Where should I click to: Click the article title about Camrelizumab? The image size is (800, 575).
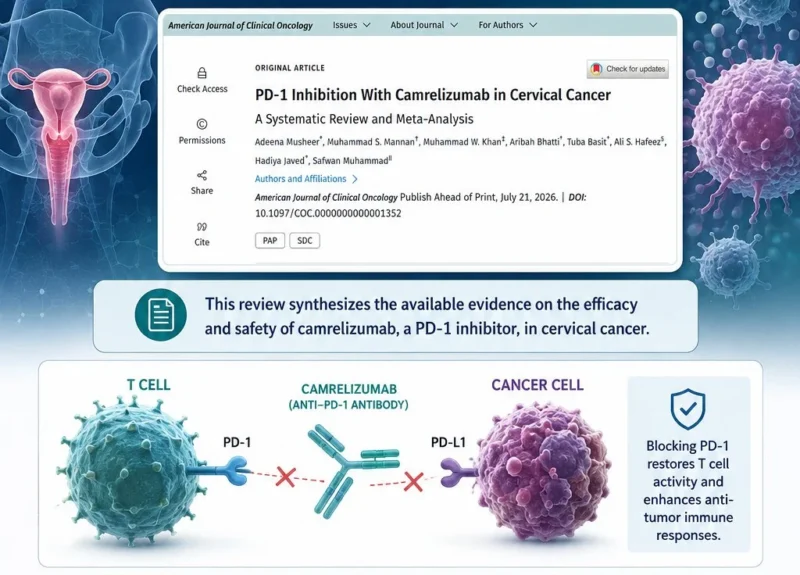coord(433,95)
